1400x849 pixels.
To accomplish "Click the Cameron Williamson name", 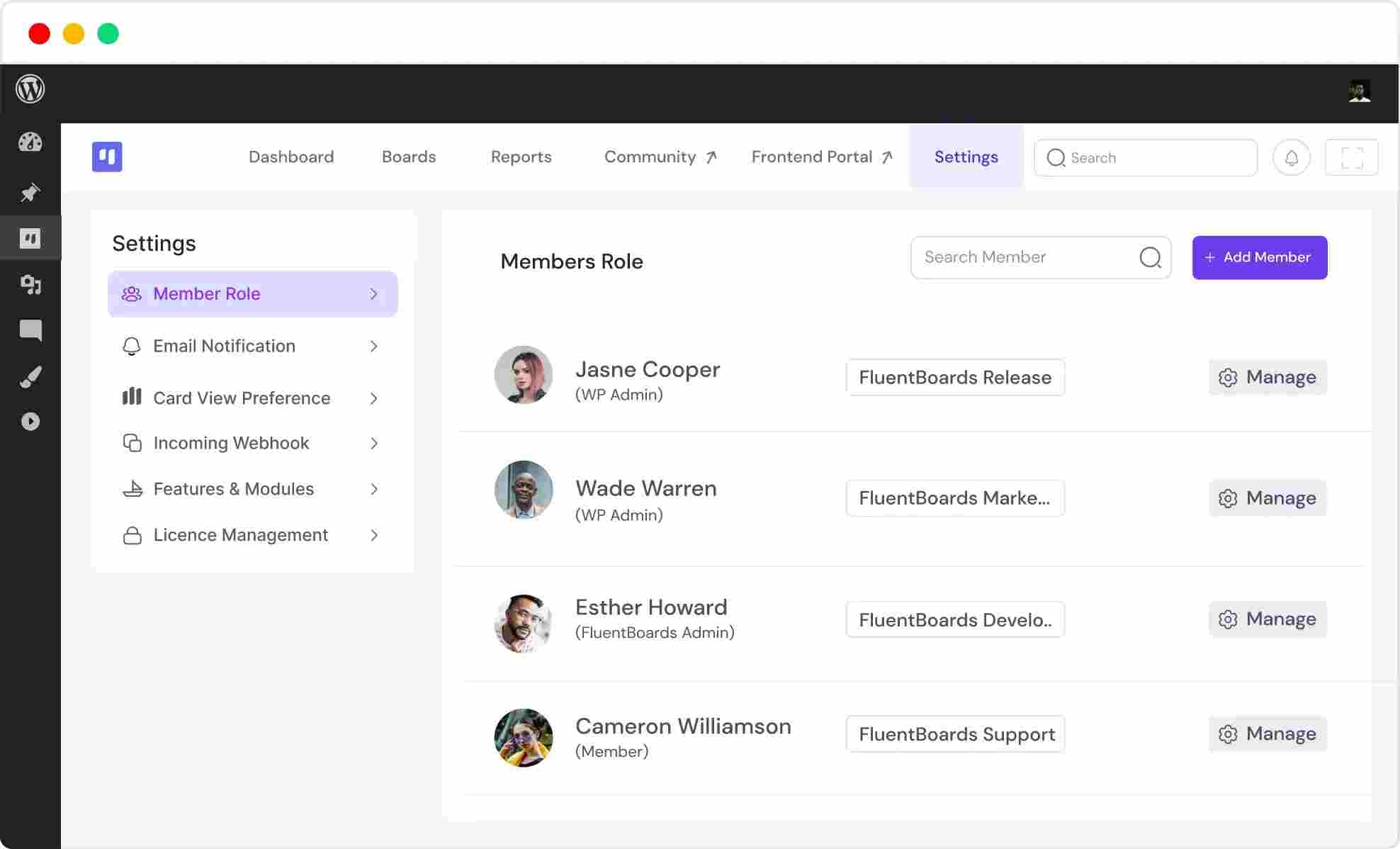I will 683,726.
